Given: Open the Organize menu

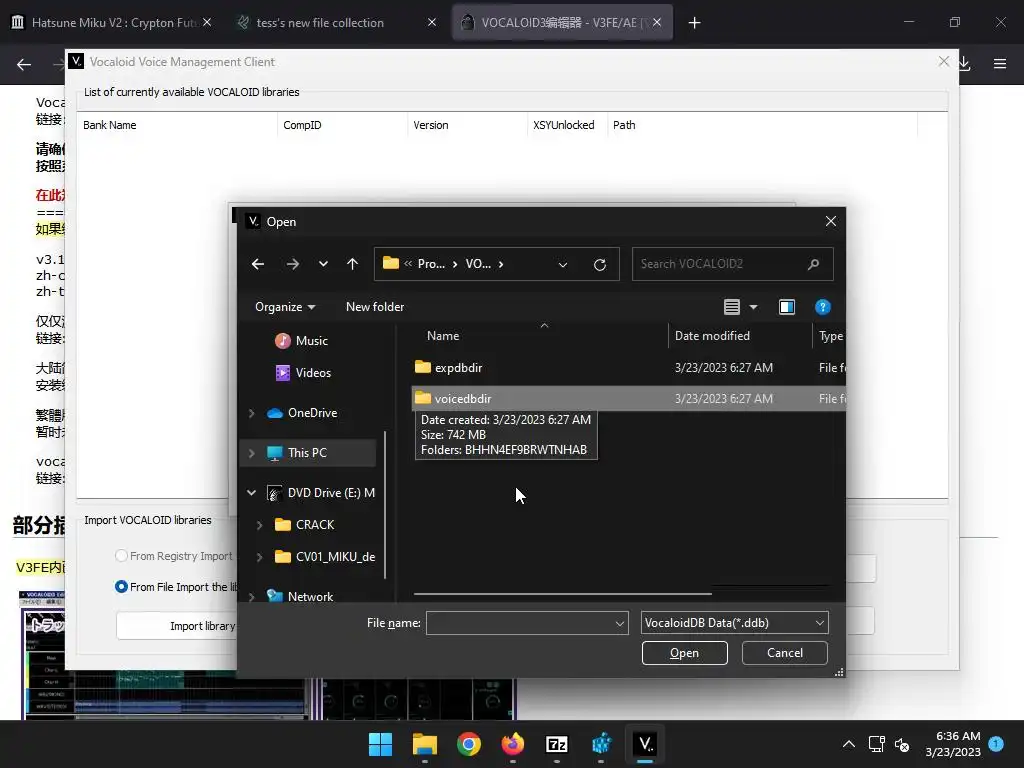Looking at the screenshot, I should click(x=285, y=307).
